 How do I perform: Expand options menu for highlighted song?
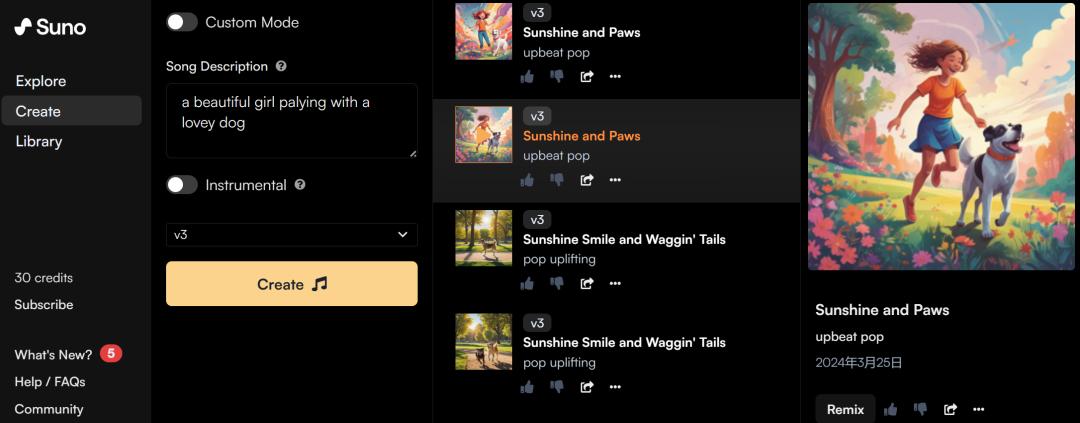(x=615, y=180)
